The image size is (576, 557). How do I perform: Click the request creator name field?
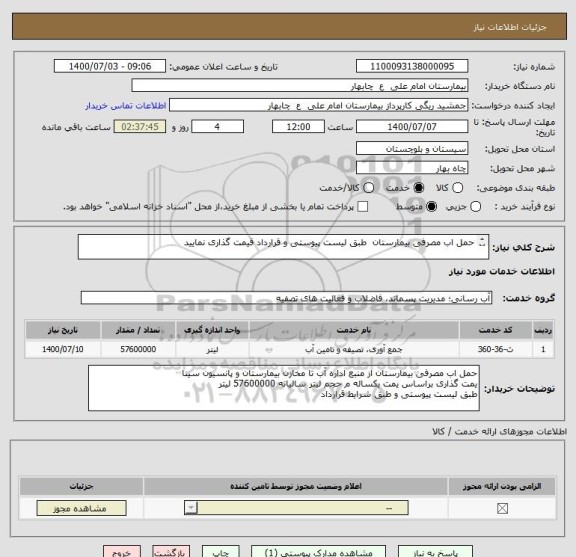click(x=318, y=105)
